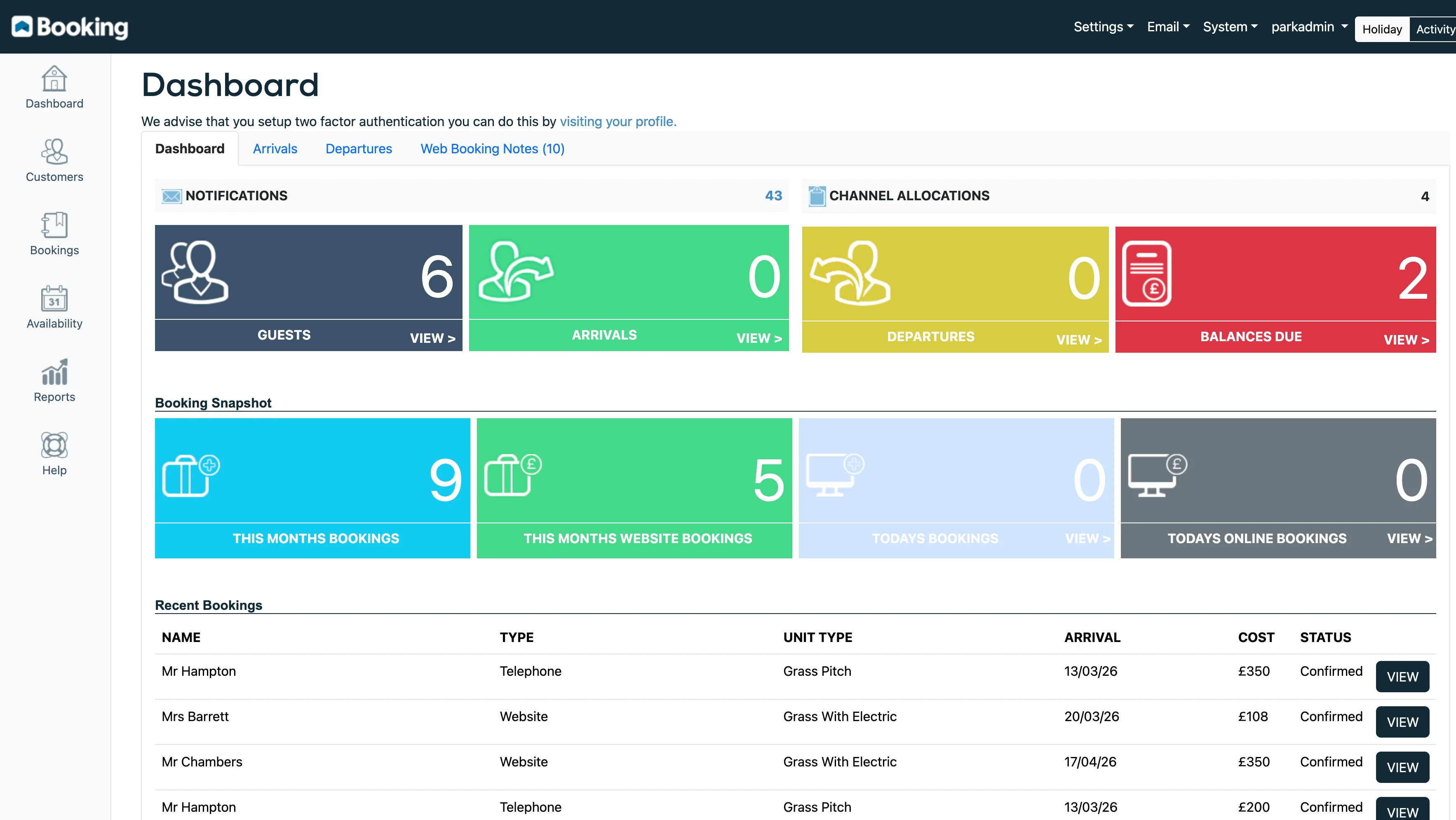Click the Booking Snapshot heading
This screenshot has height=820, width=1456.
tap(213, 403)
